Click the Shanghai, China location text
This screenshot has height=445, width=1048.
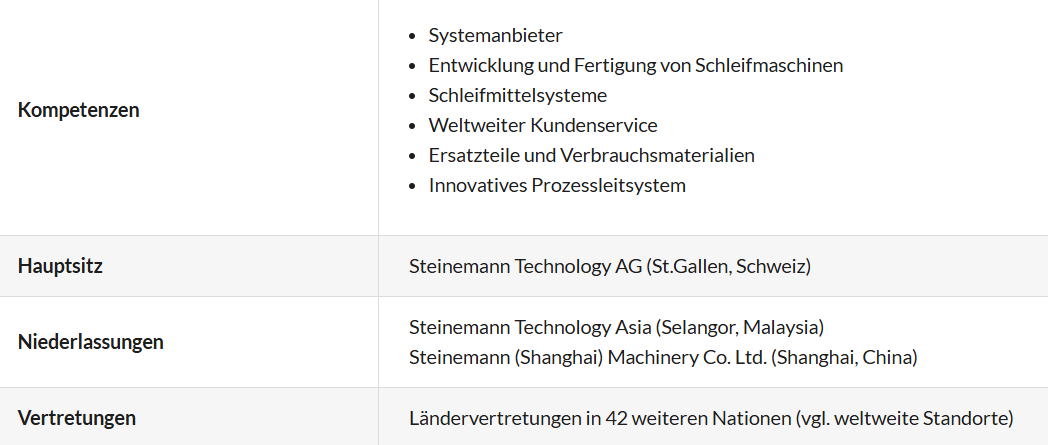pyautogui.click(x=844, y=357)
